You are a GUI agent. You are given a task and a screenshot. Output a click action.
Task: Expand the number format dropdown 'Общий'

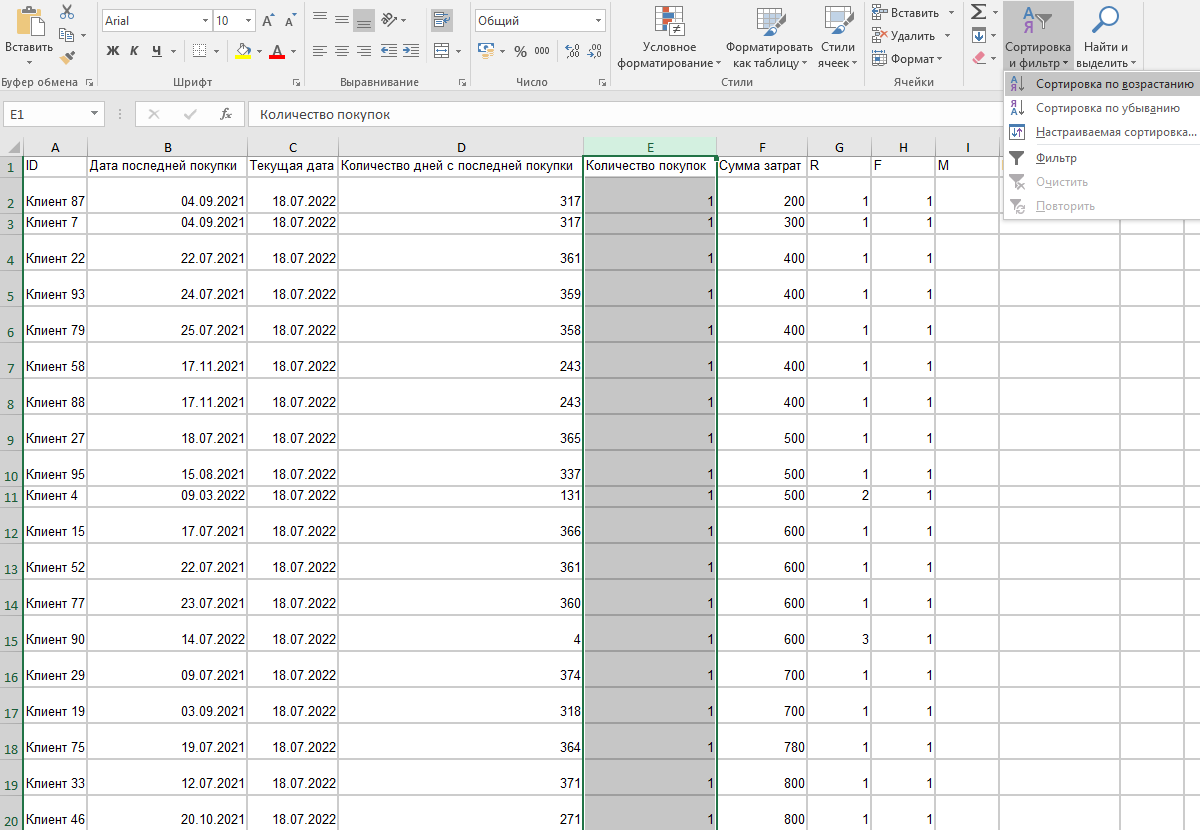(598, 21)
